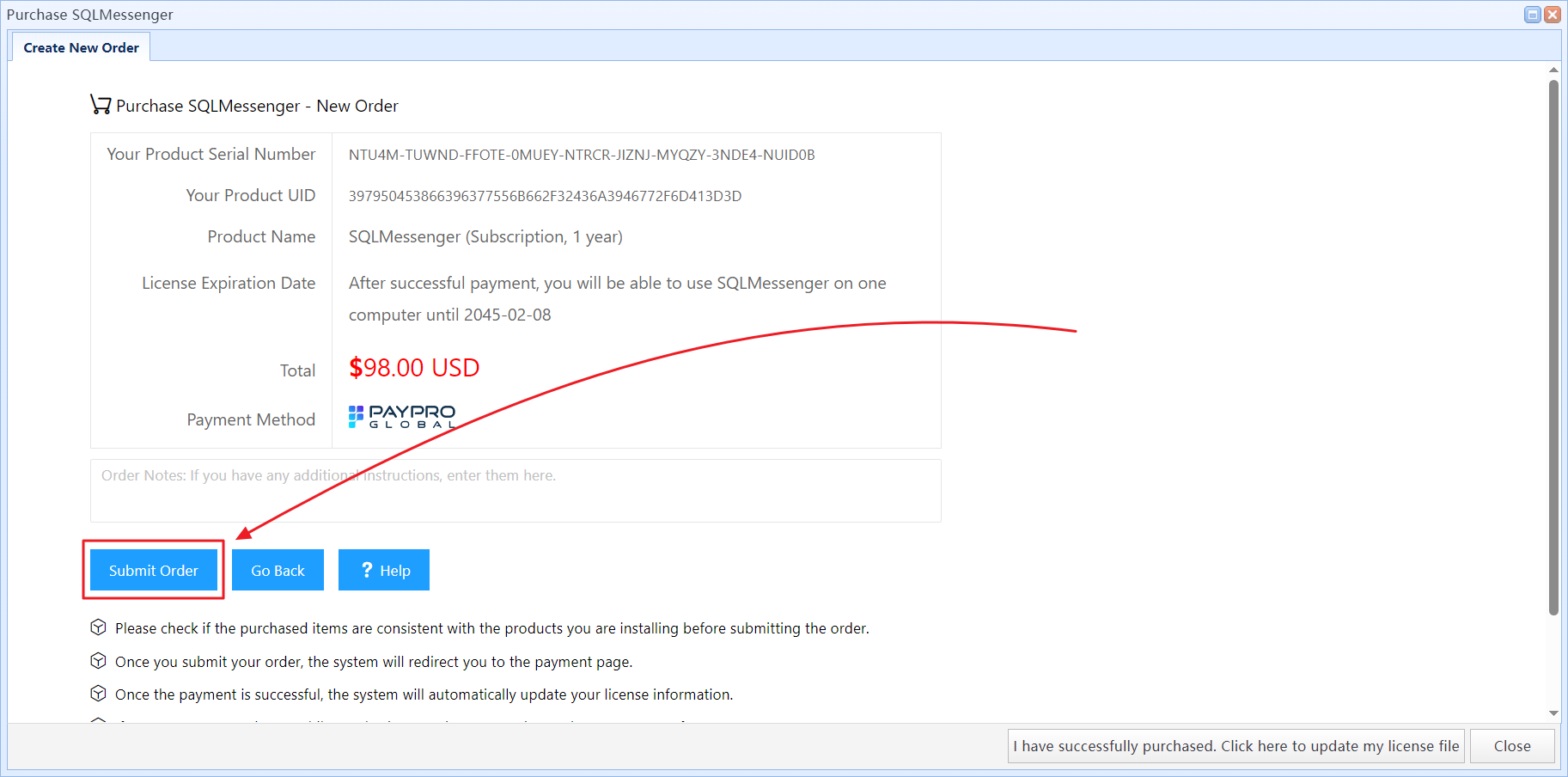Click the shopping cart icon beside the heading
The image size is (1568, 777).
pyautogui.click(x=101, y=105)
